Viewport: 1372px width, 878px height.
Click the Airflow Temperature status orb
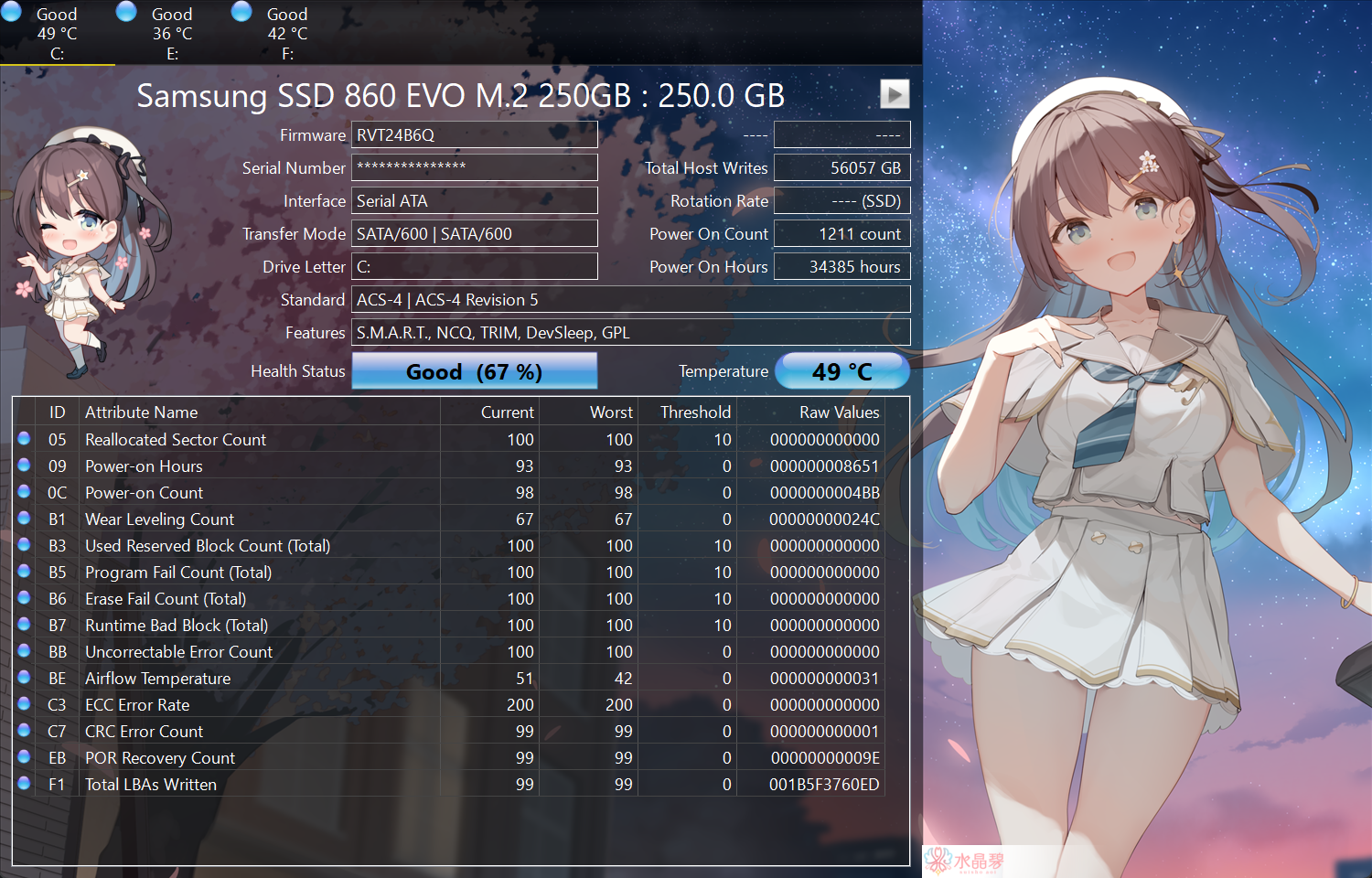[25, 677]
